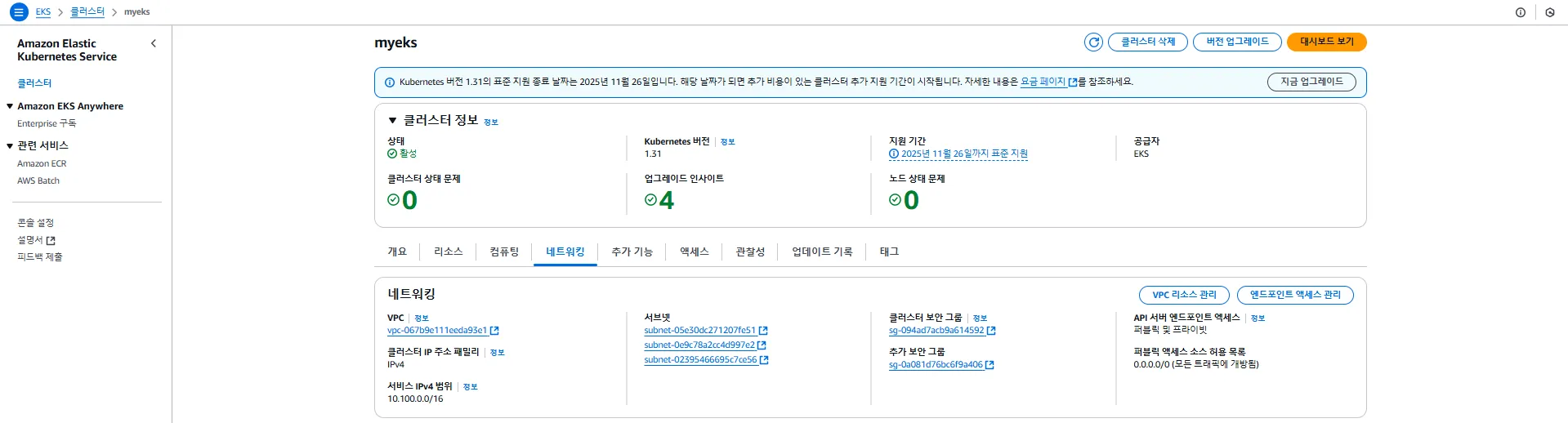Open the 2025년 11월 26일까지 표준 지원 link

click(964, 154)
